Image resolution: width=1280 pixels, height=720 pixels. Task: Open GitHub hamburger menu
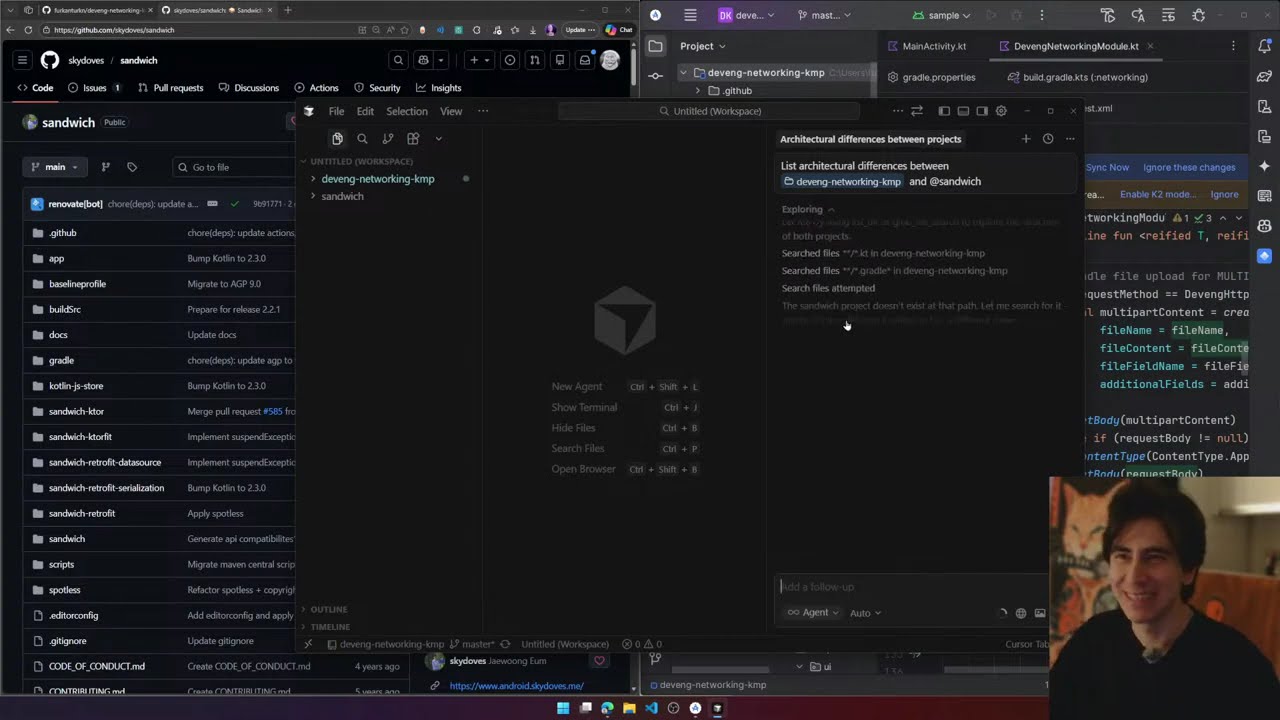click(22, 60)
